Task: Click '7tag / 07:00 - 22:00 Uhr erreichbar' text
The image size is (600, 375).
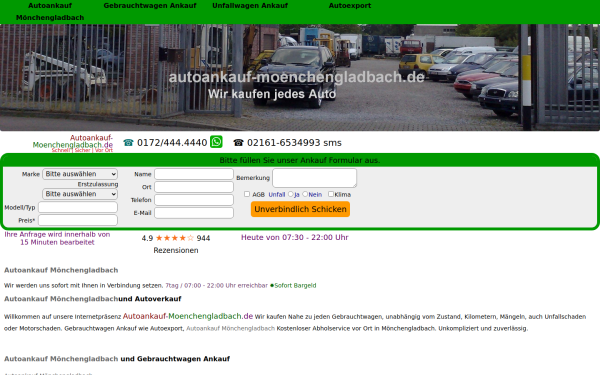Action: point(216,285)
